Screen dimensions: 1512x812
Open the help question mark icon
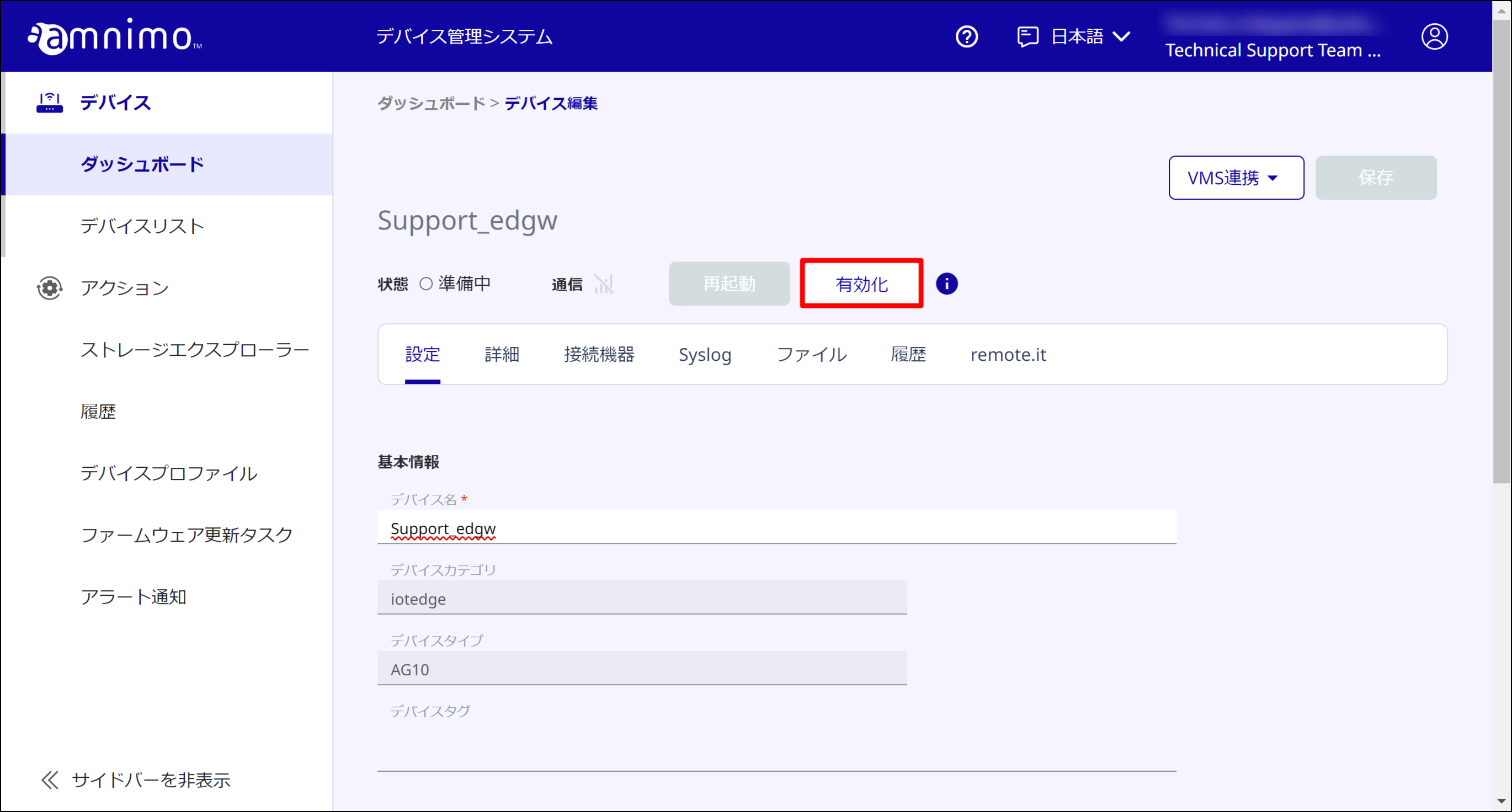click(967, 36)
